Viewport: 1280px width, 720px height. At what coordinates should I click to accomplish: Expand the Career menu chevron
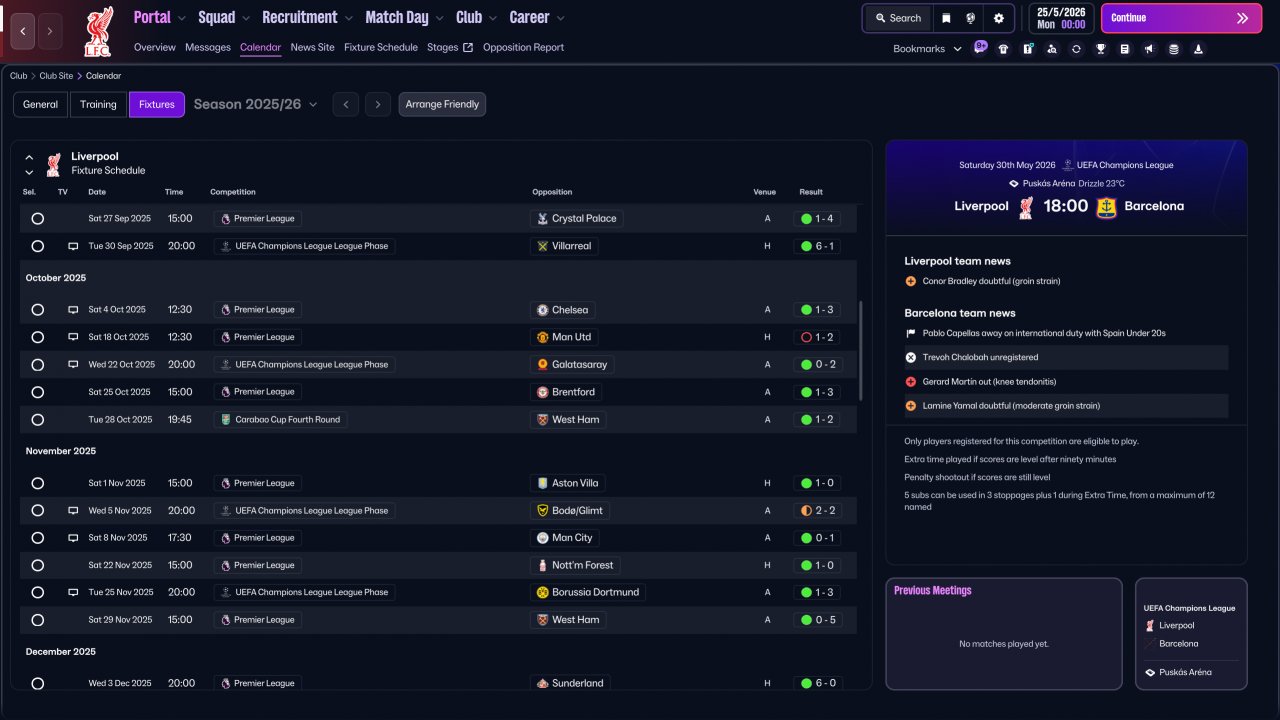[560, 18]
